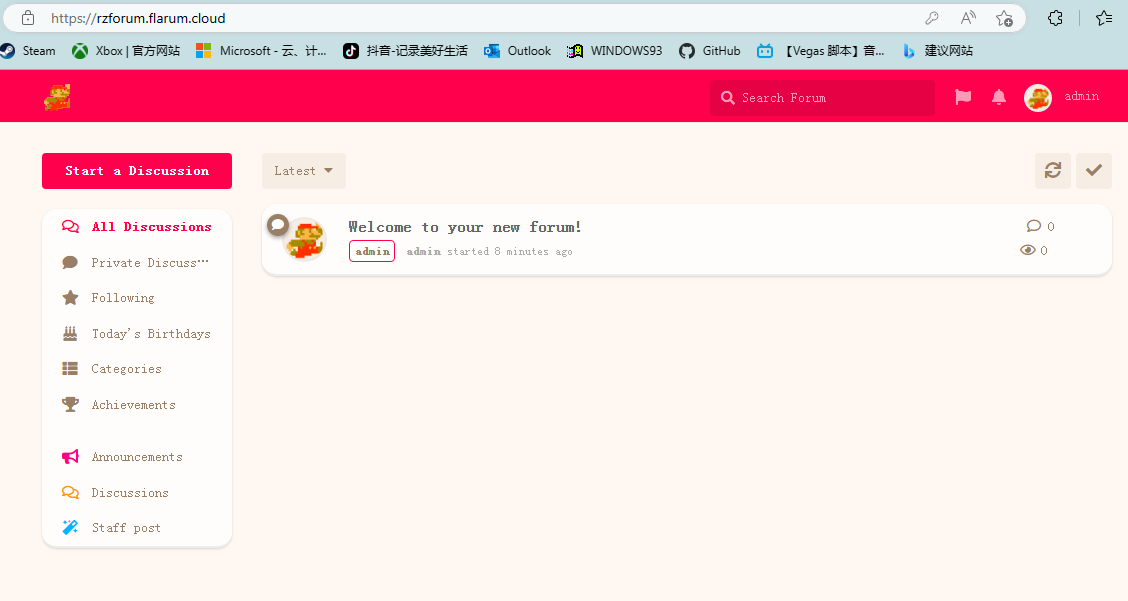The height and width of the screenshot is (601, 1128).
Task: Click the browser extensions puzzle icon
Action: pyautogui.click(x=1055, y=18)
